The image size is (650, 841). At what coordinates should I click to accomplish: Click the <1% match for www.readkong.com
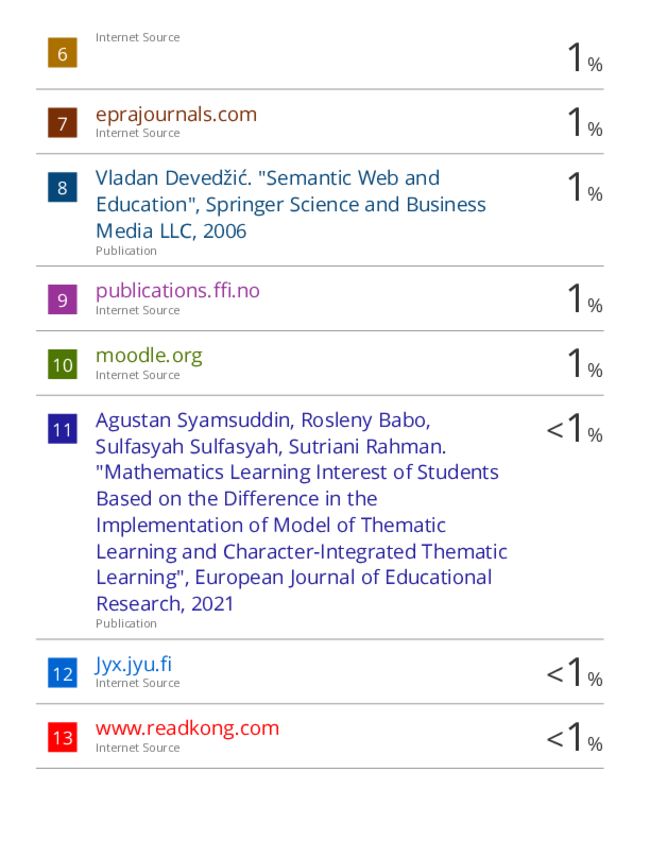(x=574, y=736)
